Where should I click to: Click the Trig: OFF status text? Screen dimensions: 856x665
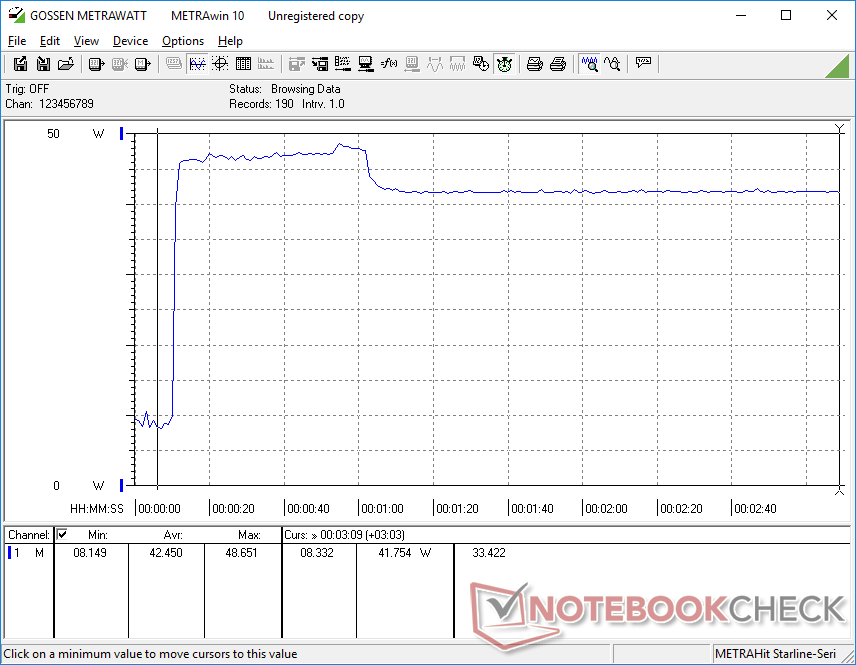(x=27, y=89)
